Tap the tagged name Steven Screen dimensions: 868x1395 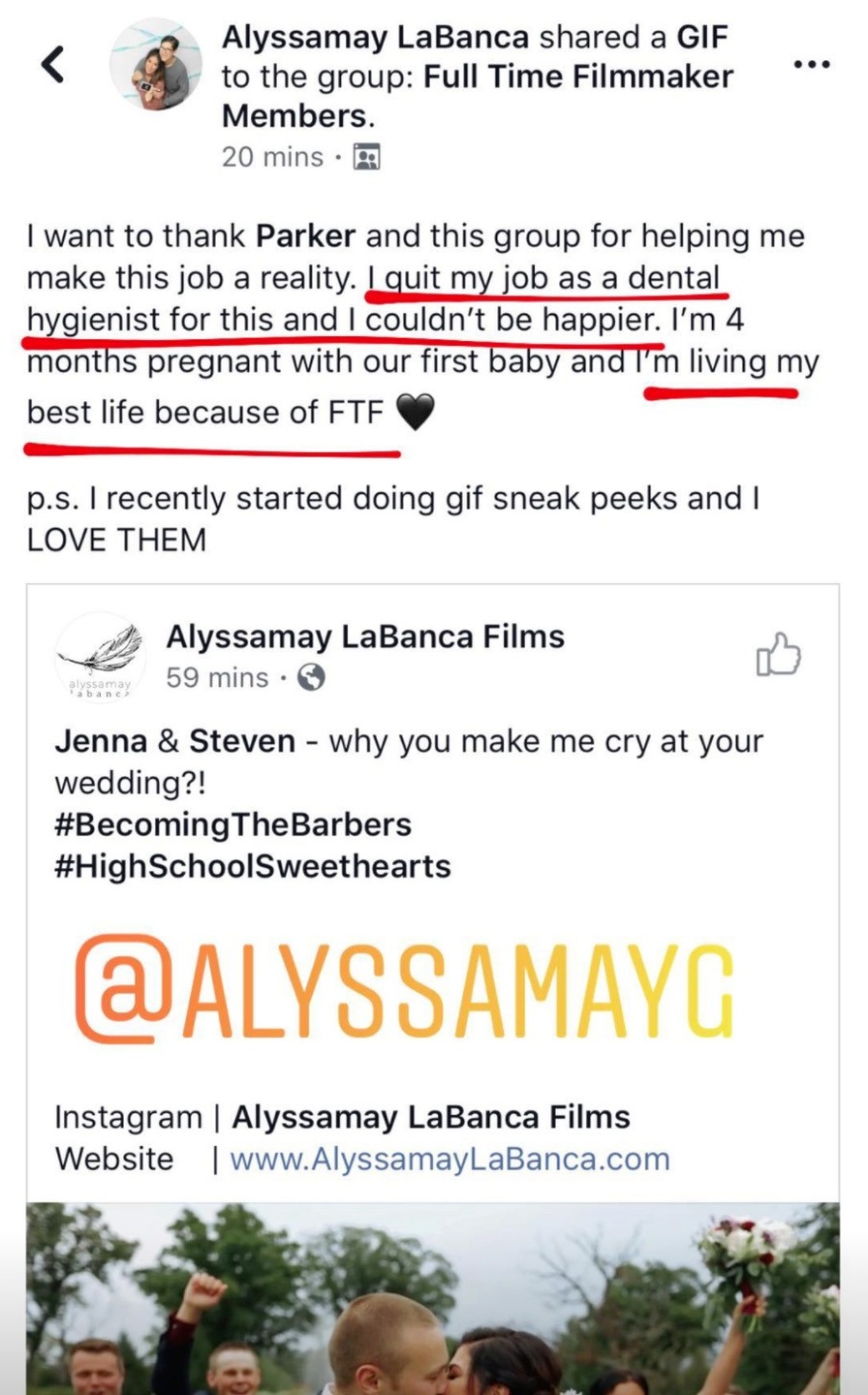coord(242,741)
